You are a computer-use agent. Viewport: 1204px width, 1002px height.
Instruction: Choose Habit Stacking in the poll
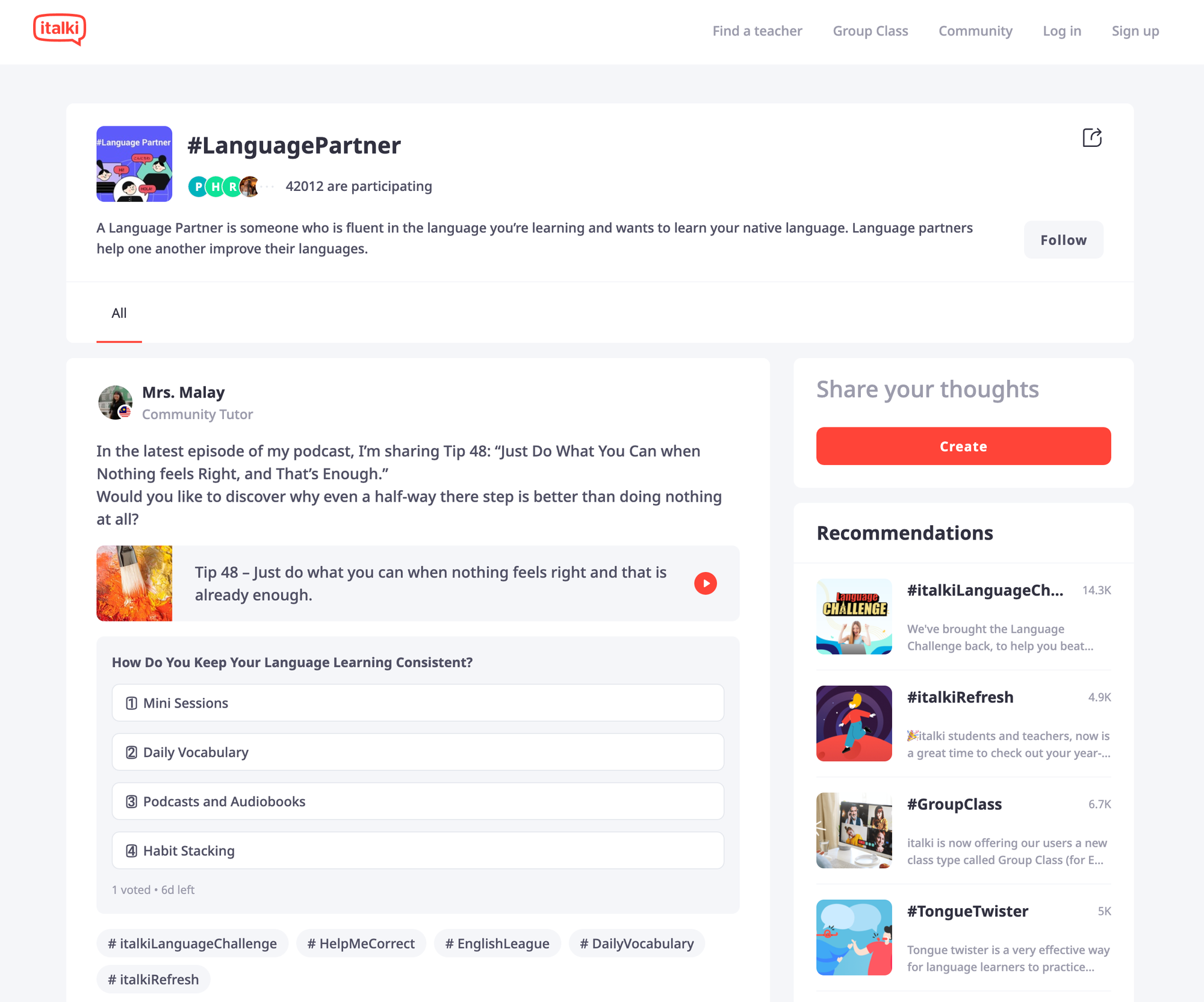click(417, 850)
